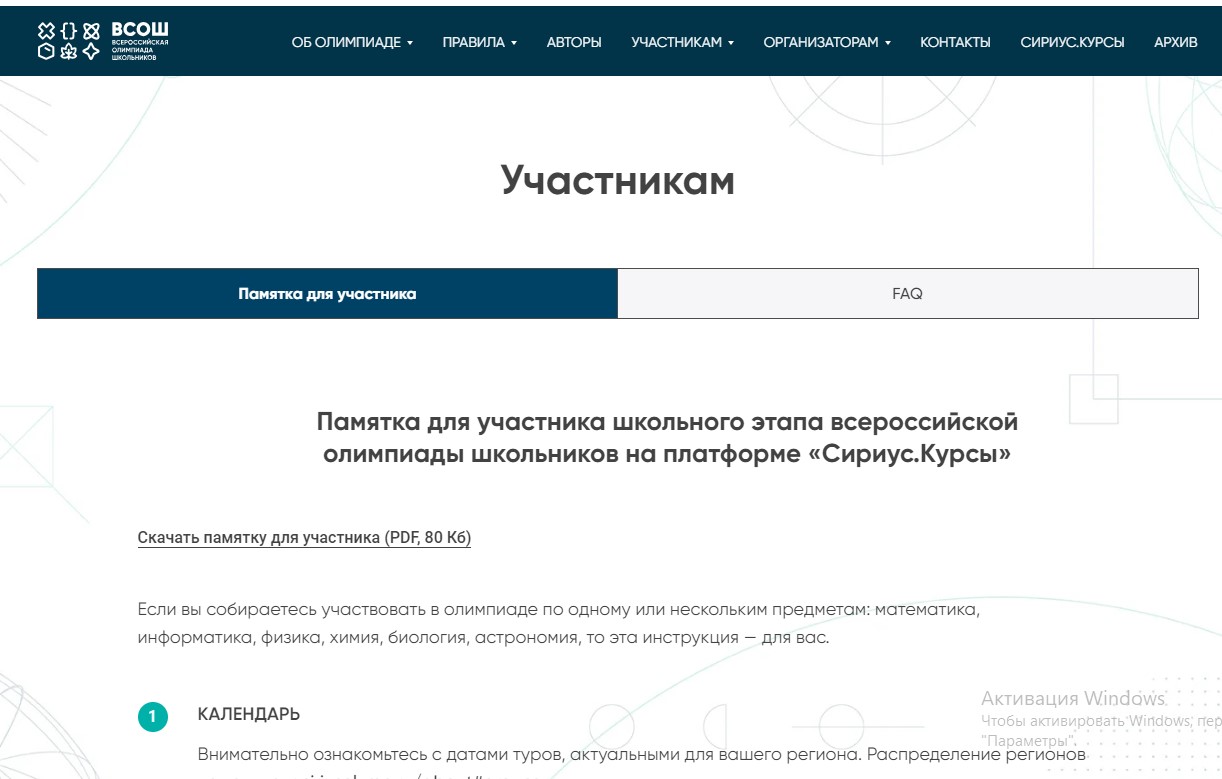Open the АВТОРЫ page from navigation

[574, 42]
